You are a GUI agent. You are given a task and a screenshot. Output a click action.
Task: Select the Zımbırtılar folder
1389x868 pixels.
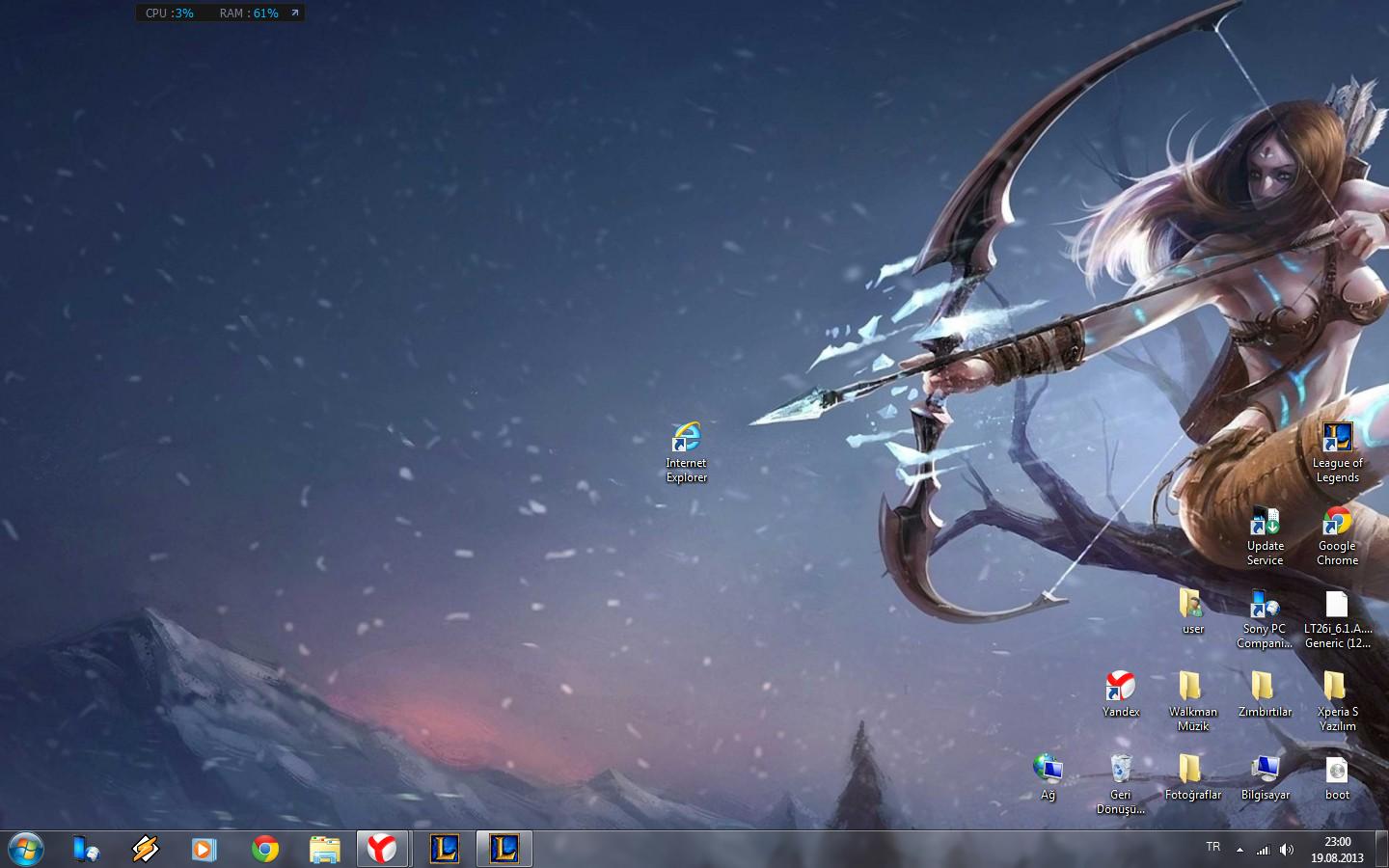1265,694
